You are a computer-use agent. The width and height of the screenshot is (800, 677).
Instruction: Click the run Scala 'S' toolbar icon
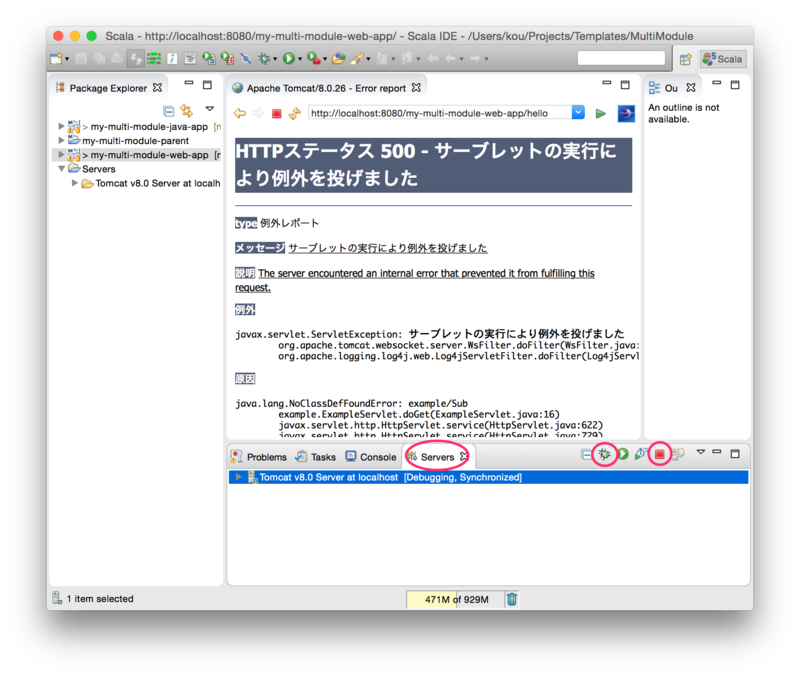[208, 59]
